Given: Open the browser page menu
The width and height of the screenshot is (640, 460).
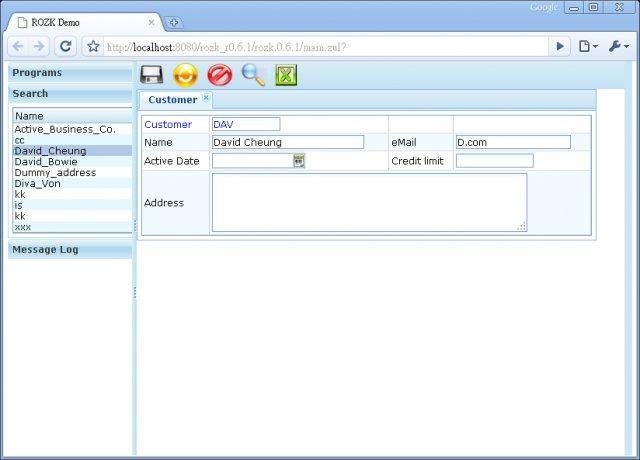Looking at the screenshot, I should click(588, 47).
